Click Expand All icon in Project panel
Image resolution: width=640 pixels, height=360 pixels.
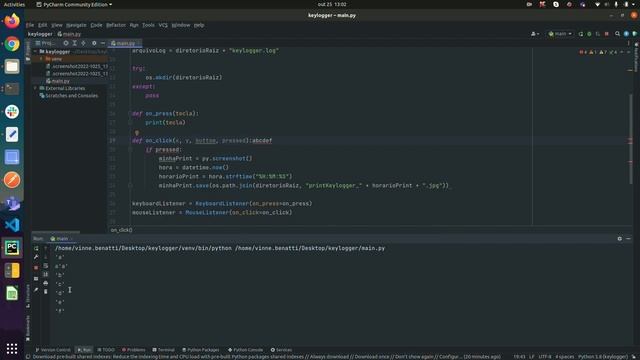[x=75, y=43]
